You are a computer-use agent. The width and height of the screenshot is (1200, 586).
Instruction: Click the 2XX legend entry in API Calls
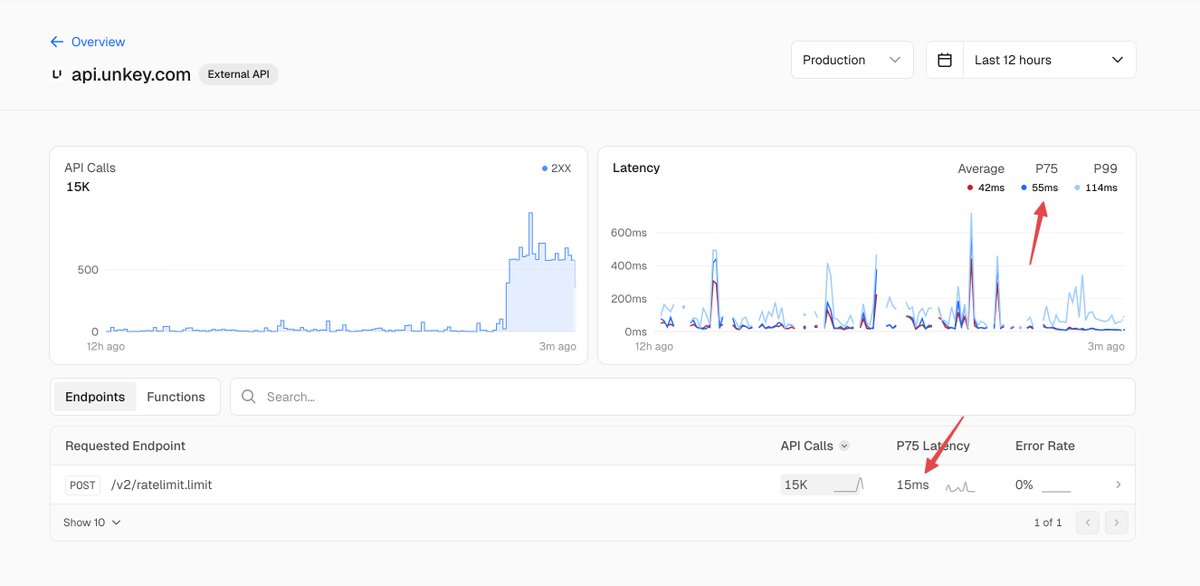(556, 169)
